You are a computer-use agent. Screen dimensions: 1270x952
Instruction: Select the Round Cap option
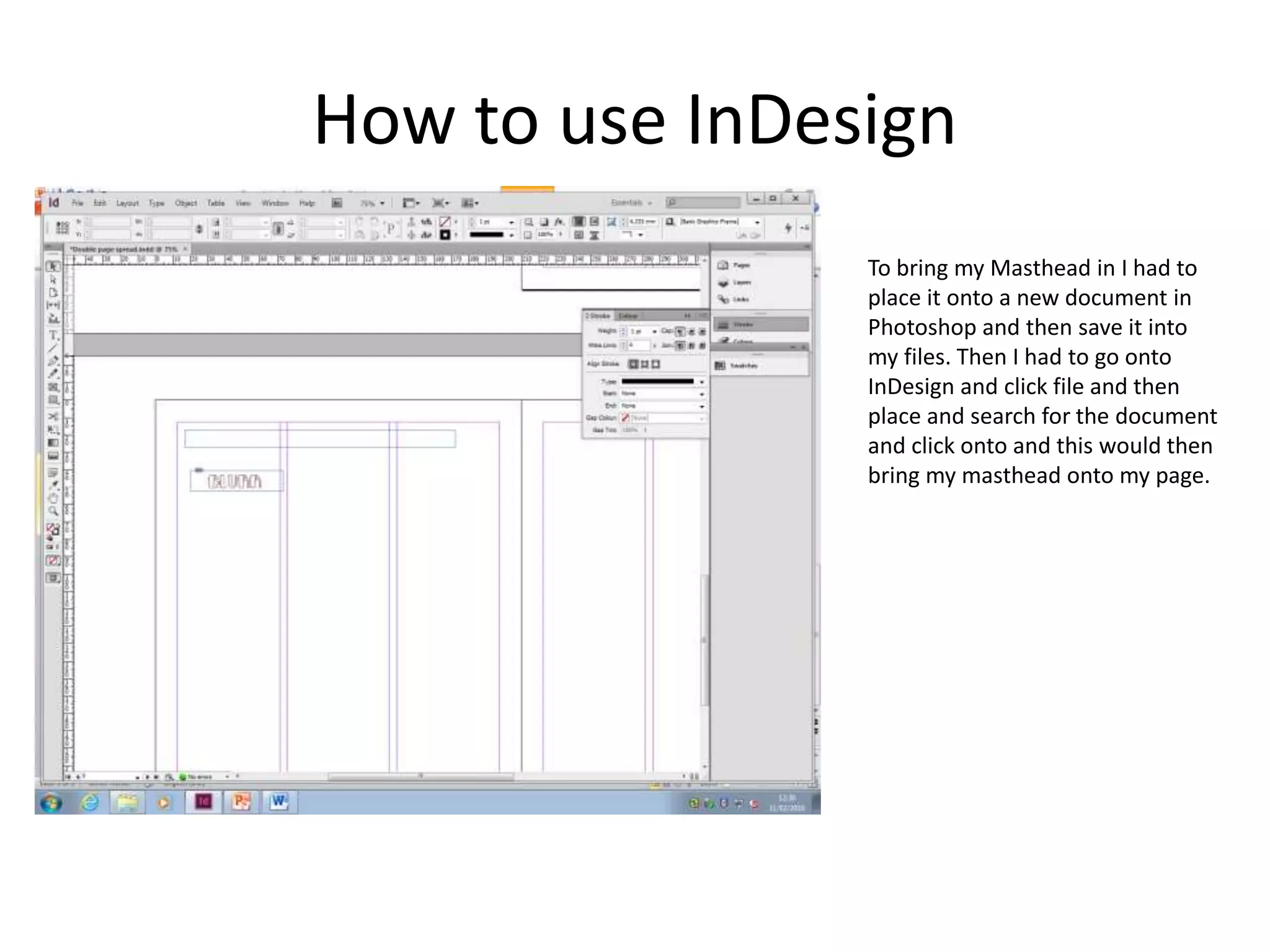(x=691, y=332)
